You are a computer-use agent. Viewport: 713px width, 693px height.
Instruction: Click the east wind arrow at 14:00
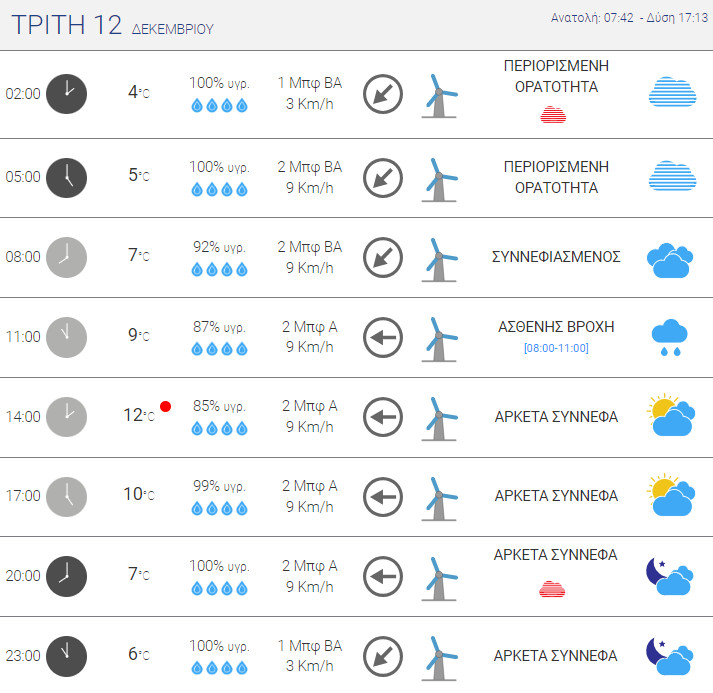[382, 416]
